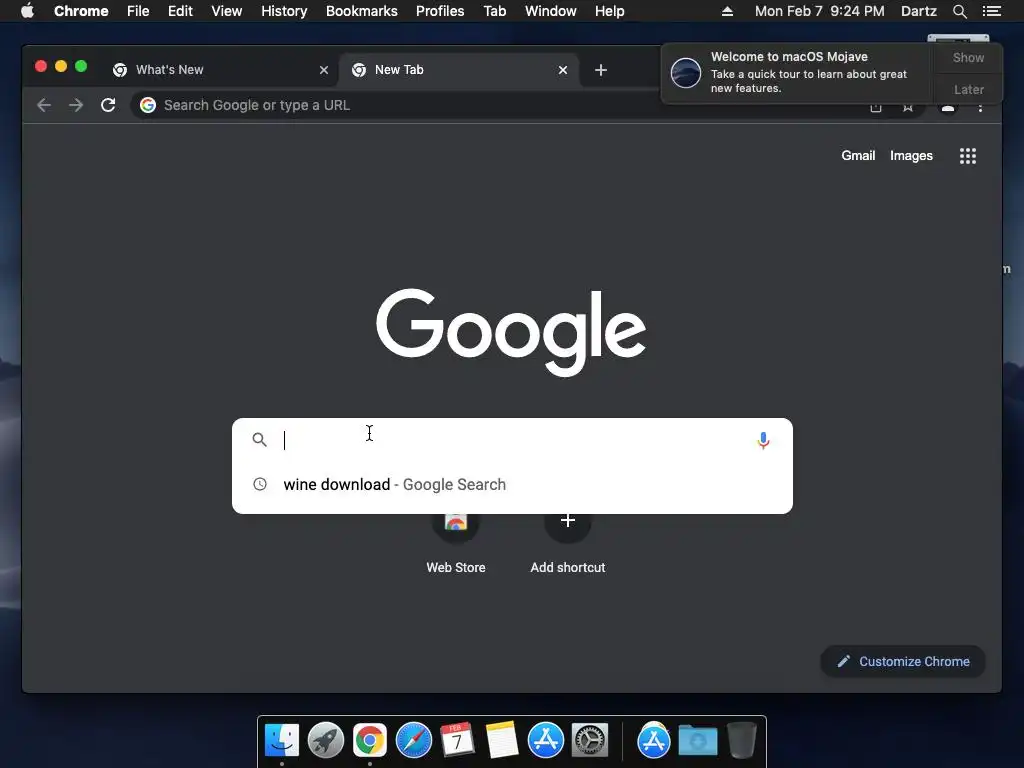
Task: Dismiss notification with Later
Action: pos(968,89)
